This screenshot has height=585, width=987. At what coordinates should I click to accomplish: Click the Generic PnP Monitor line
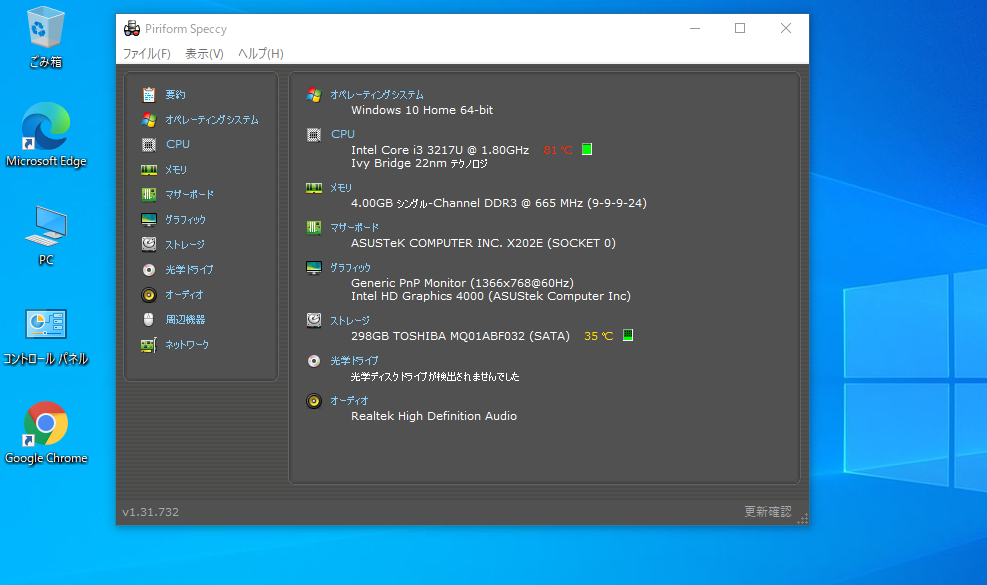tap(462, 283)
